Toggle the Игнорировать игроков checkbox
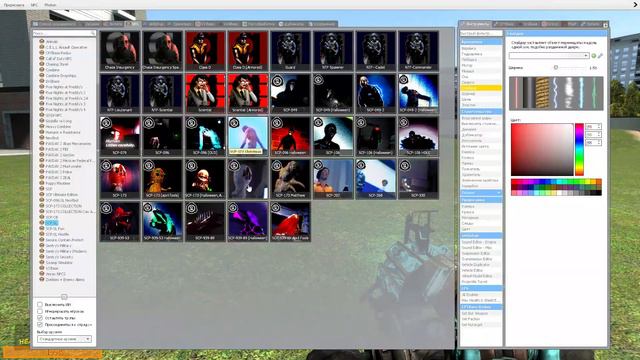 40,311
